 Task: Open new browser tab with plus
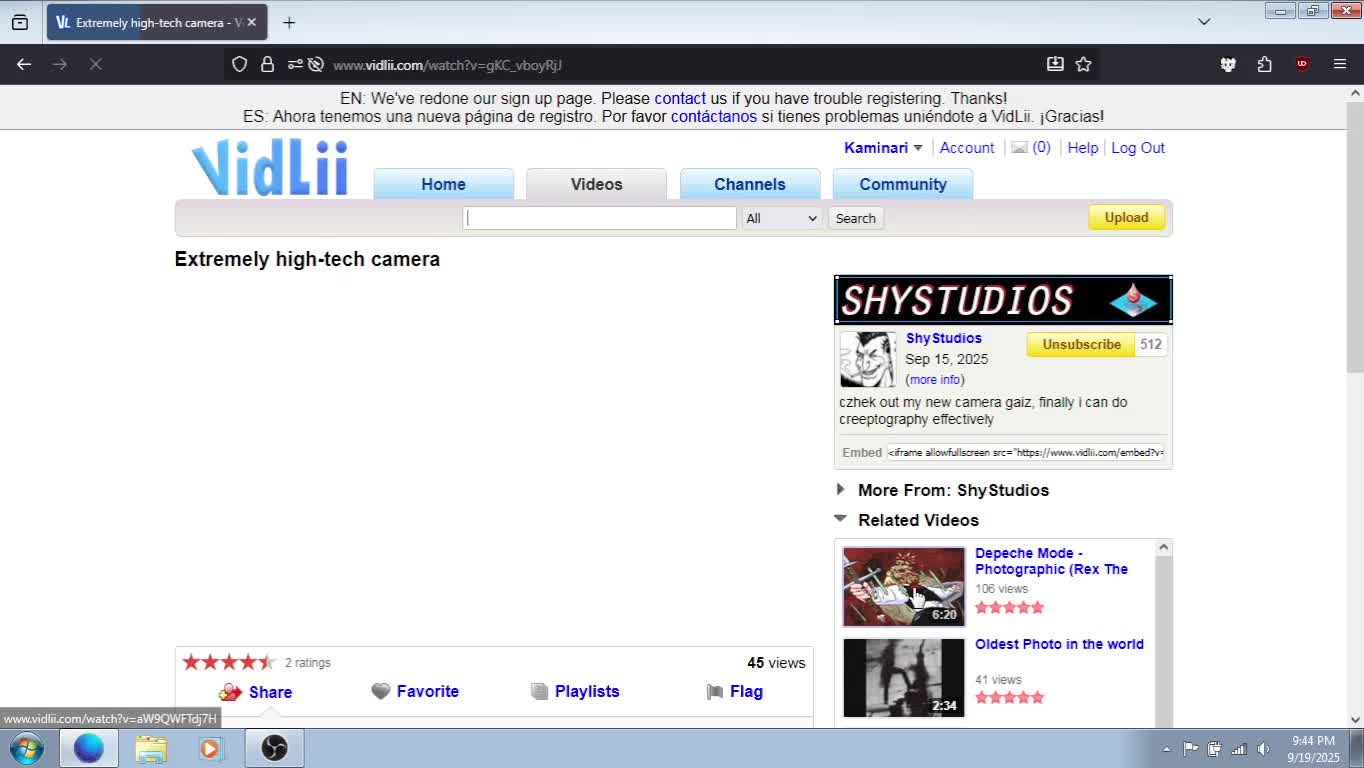289,22
